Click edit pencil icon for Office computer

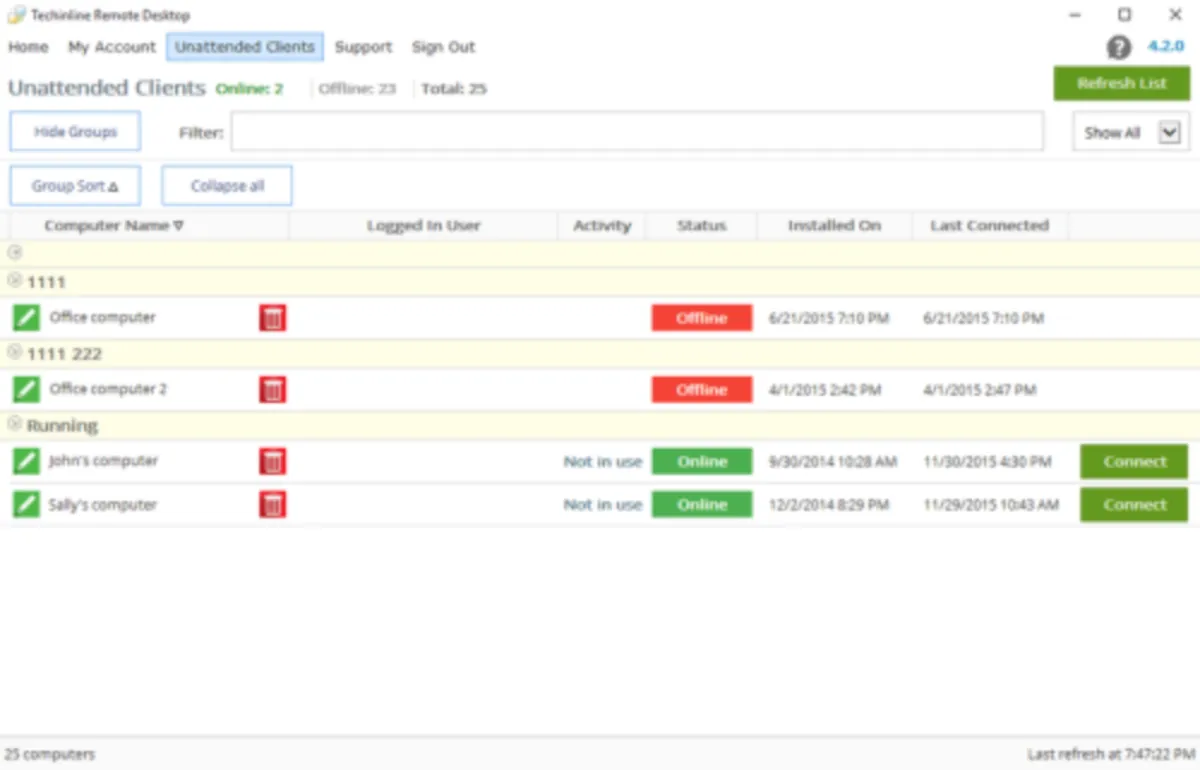[26, 318]
